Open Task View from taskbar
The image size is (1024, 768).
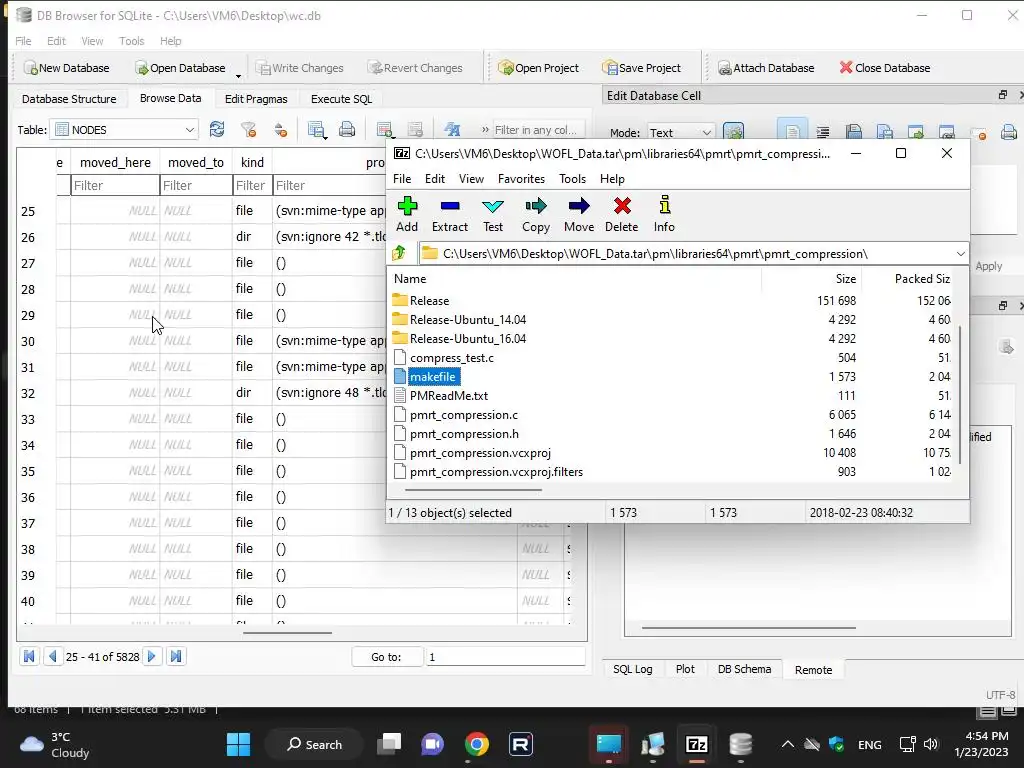click(x=389, y=744)
